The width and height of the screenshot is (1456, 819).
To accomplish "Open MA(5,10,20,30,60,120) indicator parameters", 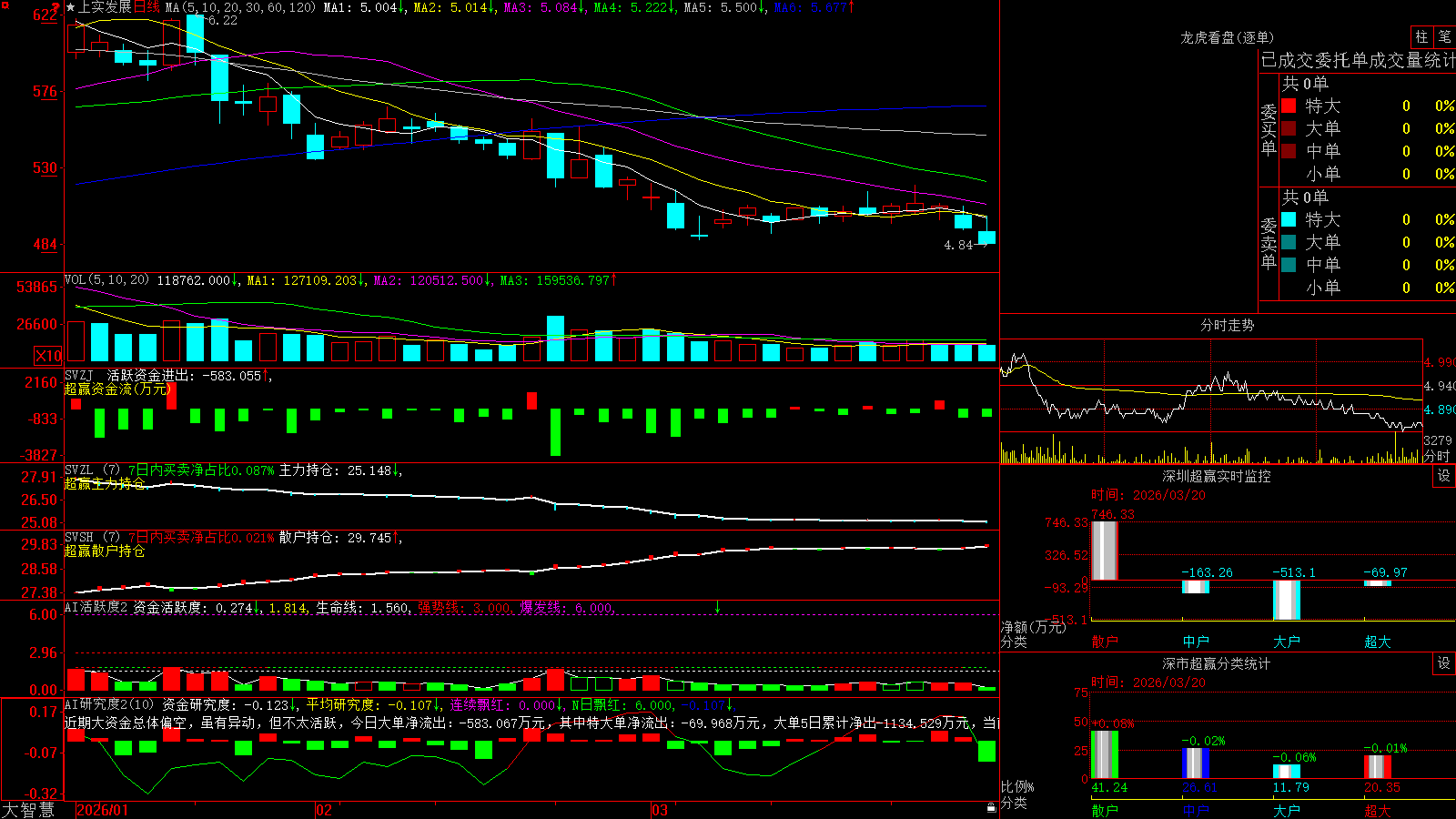I will [x=241, y=7].
